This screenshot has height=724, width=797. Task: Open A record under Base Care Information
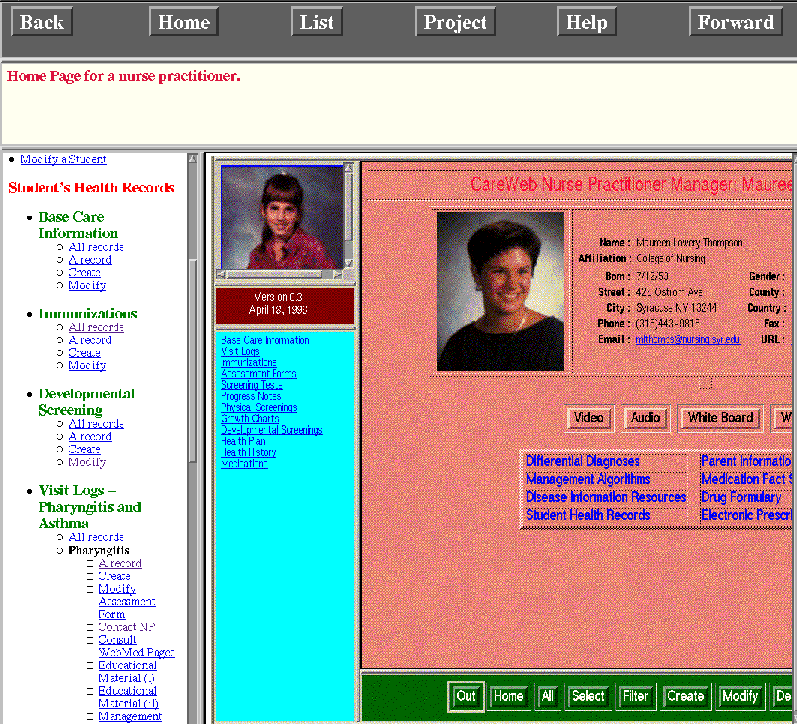pos(90,260)
